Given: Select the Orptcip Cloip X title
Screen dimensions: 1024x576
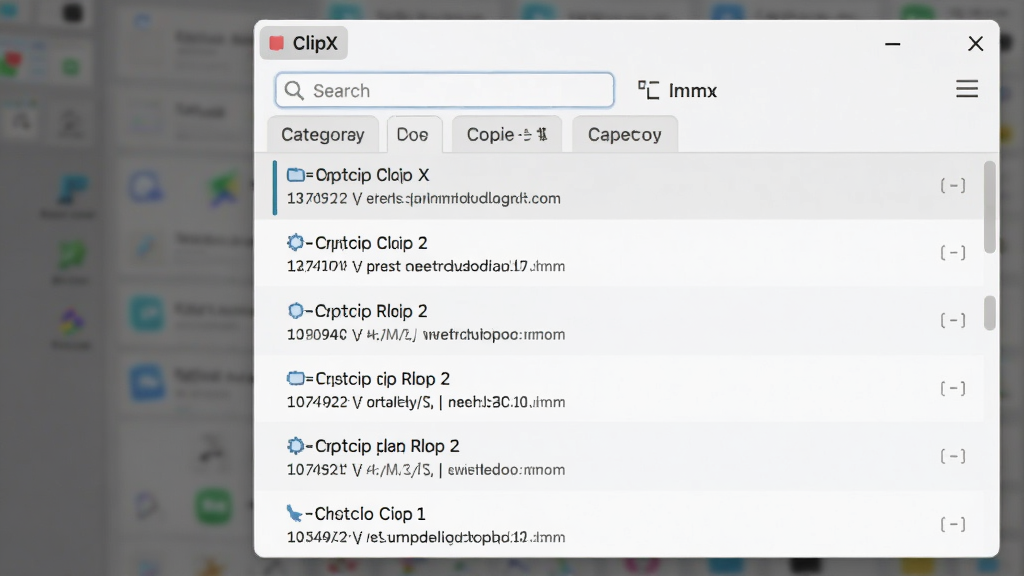Looking at the screenshot, I should coord(372,175).
